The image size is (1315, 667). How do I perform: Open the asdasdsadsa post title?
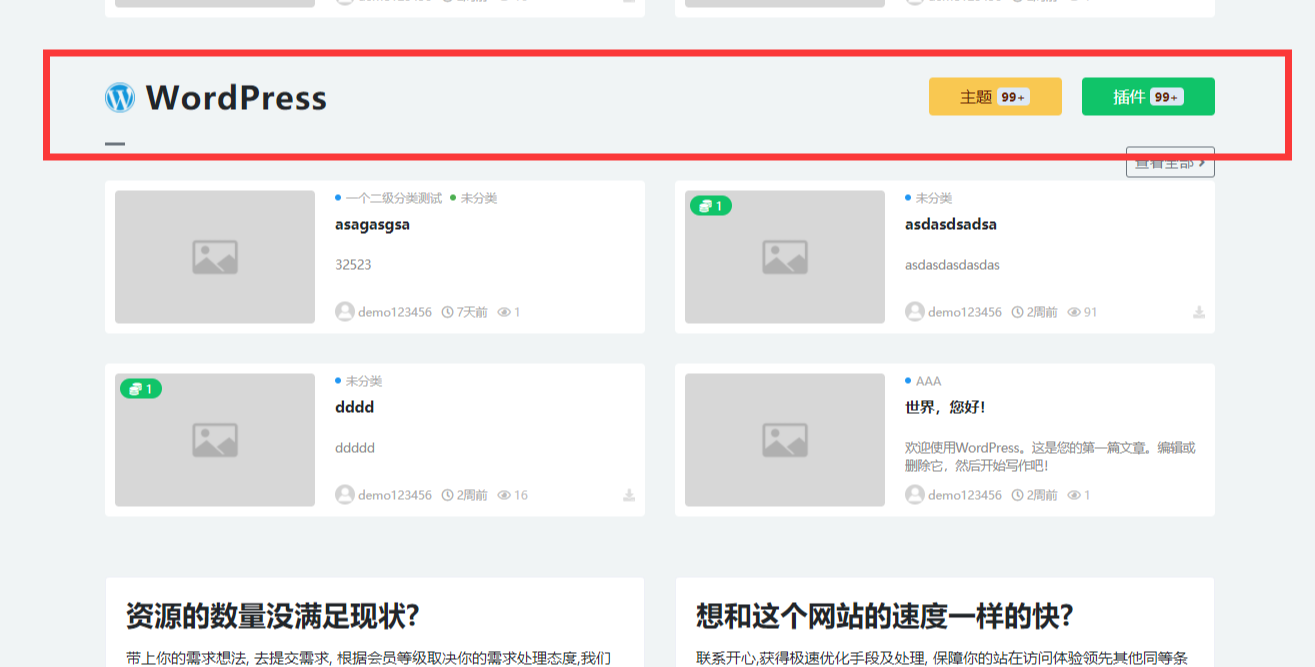[950, 225]
